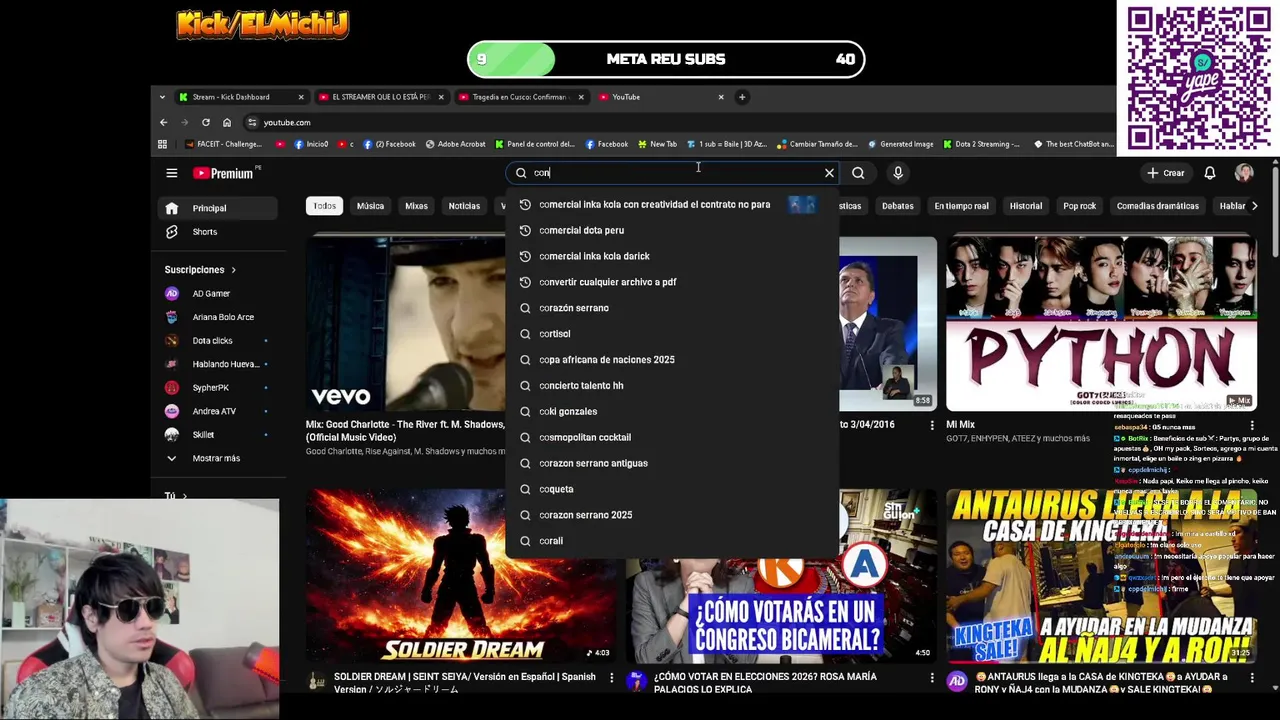Select the Música filter chip
Viewport: 1280px width, 720px height.
click(370, 206)
